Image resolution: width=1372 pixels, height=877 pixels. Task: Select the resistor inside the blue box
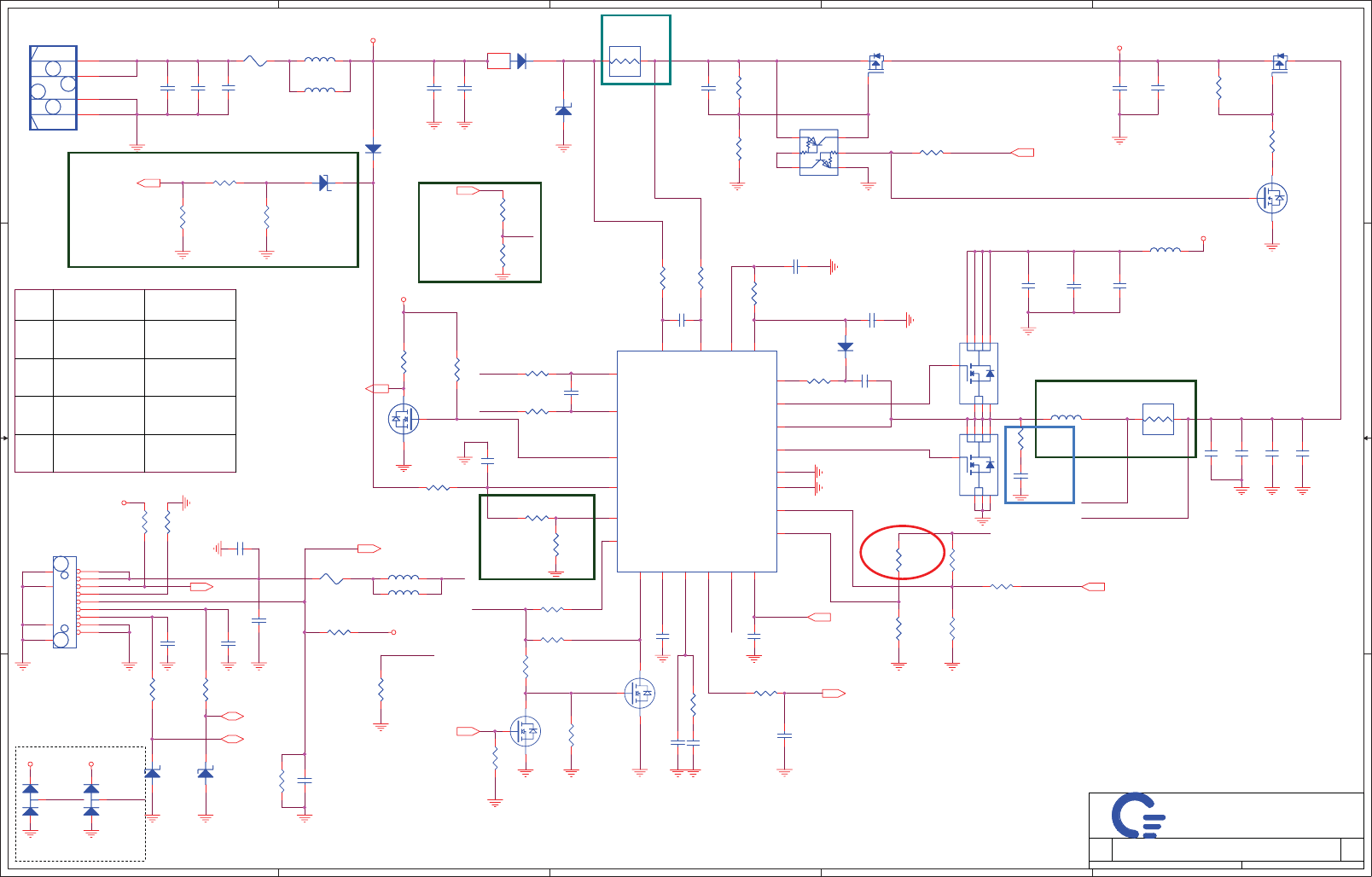point(1020,438)
